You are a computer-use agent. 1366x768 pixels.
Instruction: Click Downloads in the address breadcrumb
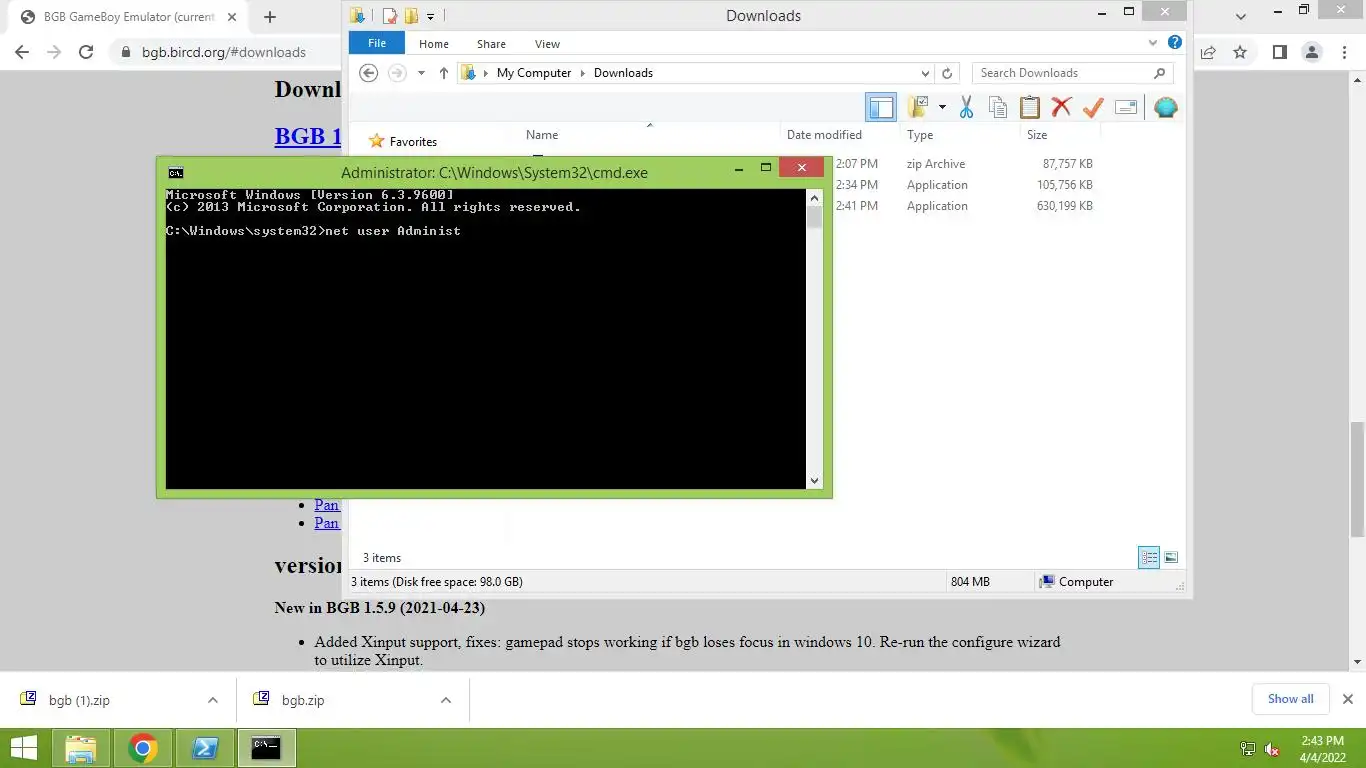(x=623, y=73)
